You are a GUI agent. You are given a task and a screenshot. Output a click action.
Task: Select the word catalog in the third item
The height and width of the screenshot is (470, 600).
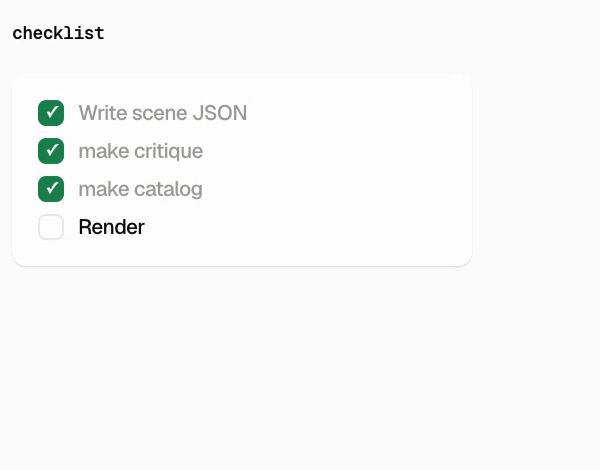(x=168, y=189)
